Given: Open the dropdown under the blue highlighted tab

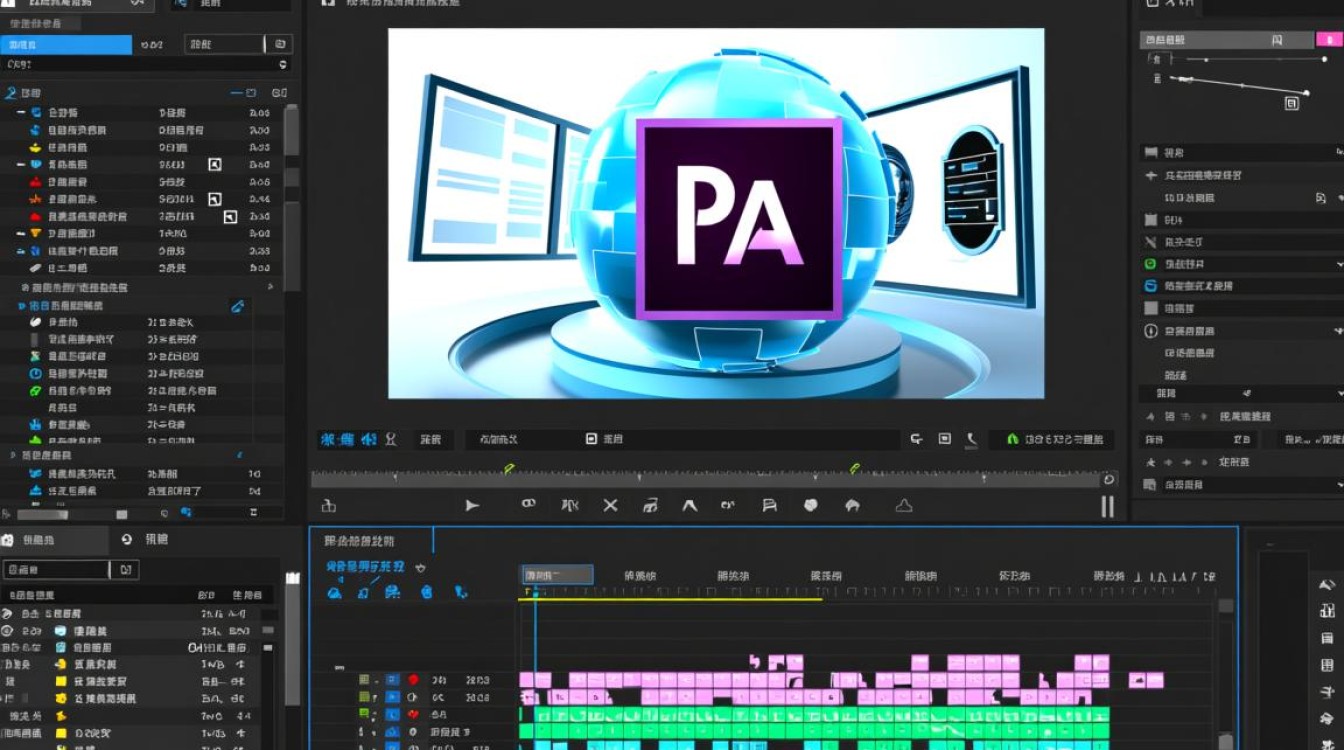Looking at the screenshot, I should point(146,64).
